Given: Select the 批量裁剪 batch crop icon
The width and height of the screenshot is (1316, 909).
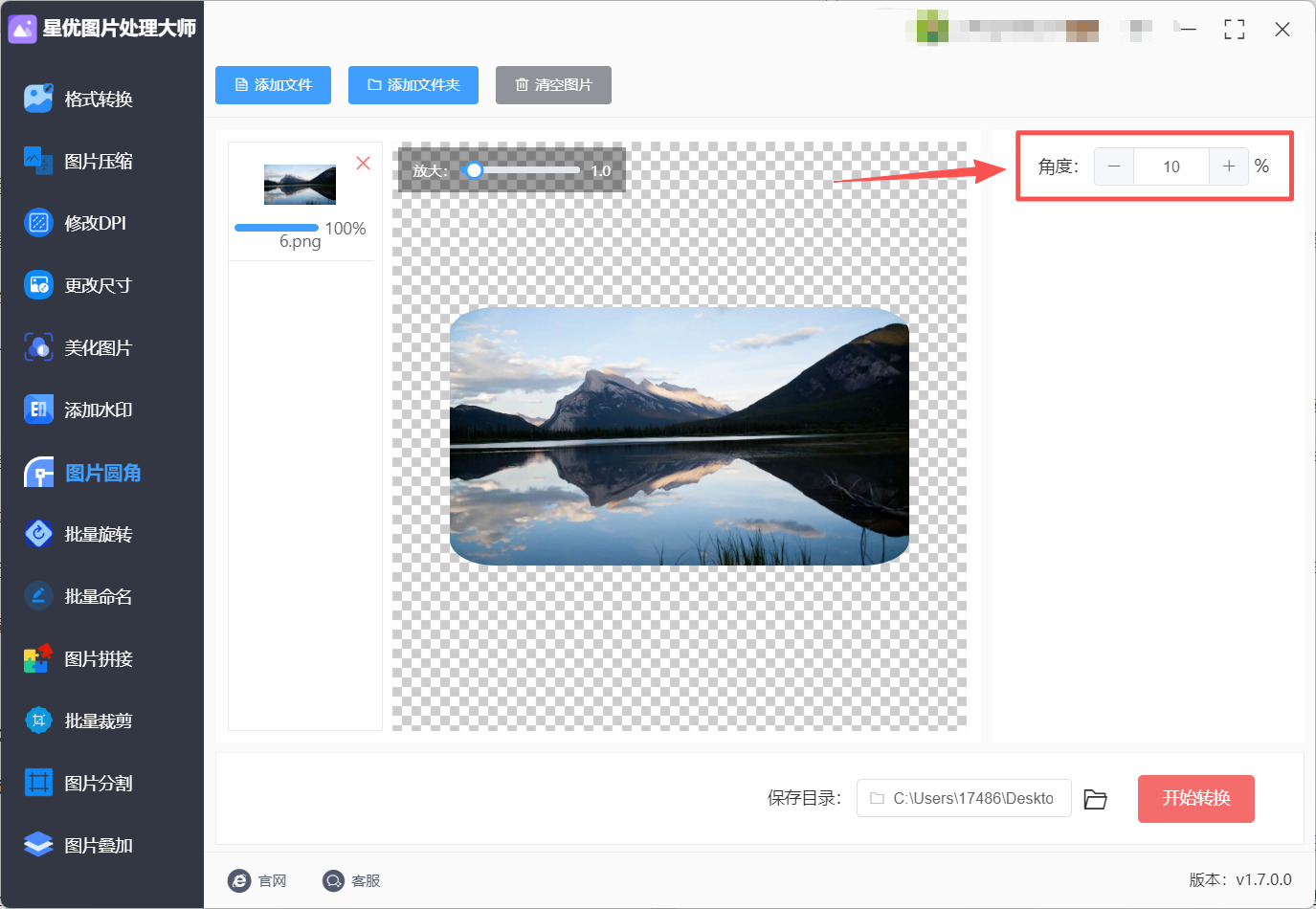Looking at the screenshot, I should (x=38, y=721).
